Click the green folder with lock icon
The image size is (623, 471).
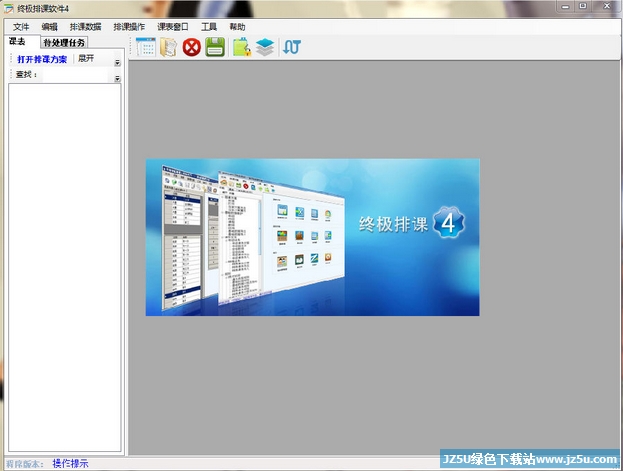click(x=242, y=47)
